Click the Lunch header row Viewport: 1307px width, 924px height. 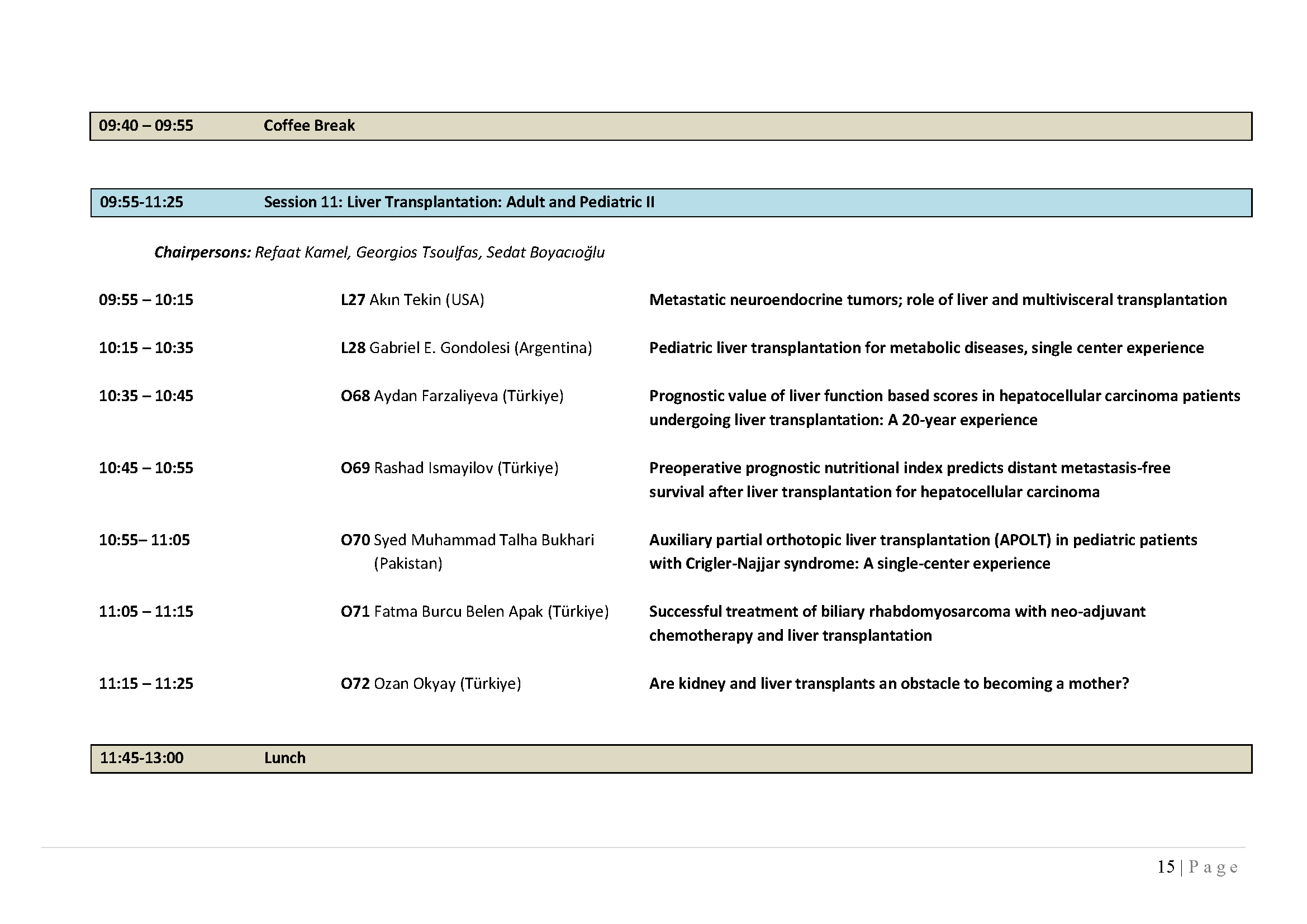(284, 759)
